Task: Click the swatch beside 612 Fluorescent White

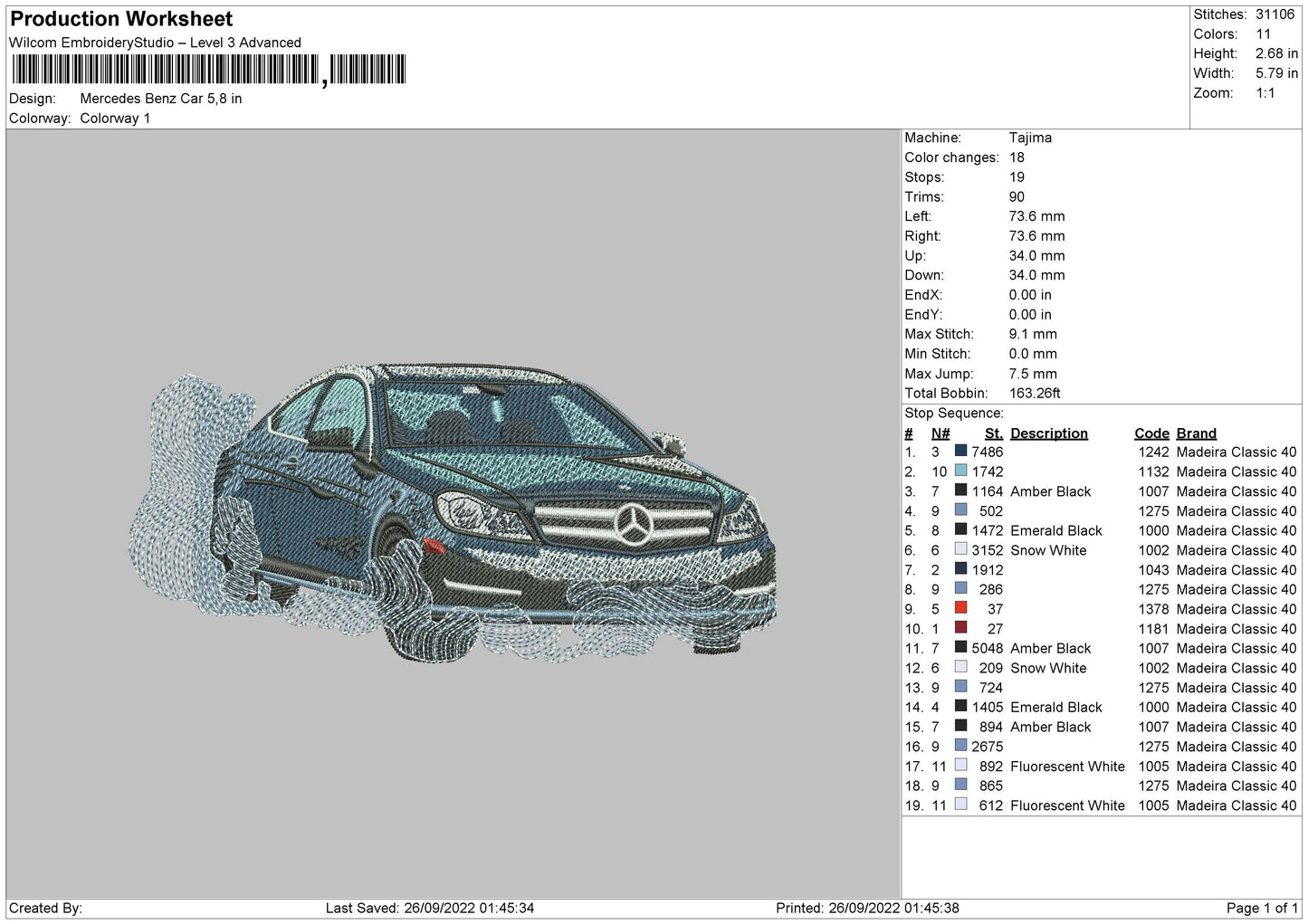Action: (x=960, y=805)
